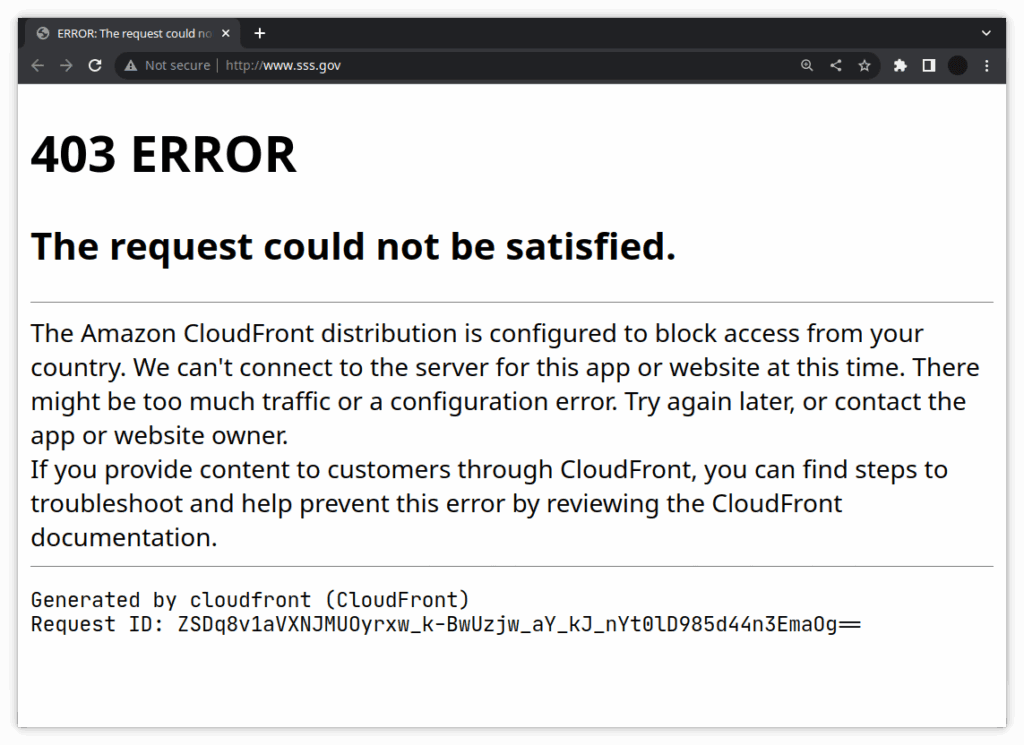Go back using the back arrow
The width and height of the screenshot is (1024, 745).
click(x=38, y=65)
